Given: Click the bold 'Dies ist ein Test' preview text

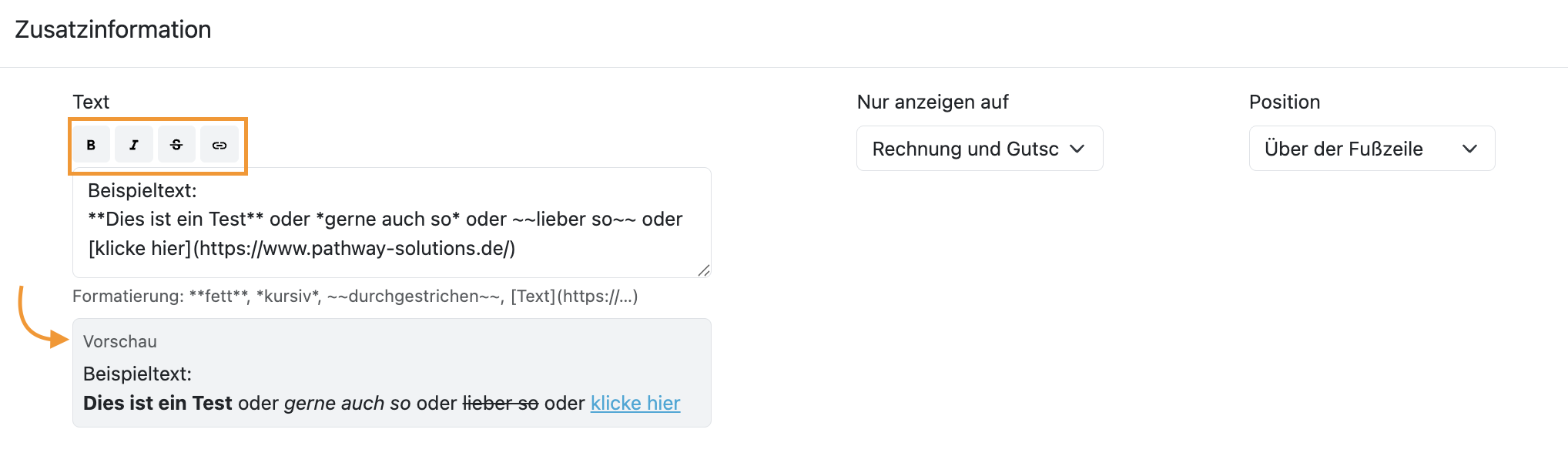Looking at the screenshot, I should [158, 403].
